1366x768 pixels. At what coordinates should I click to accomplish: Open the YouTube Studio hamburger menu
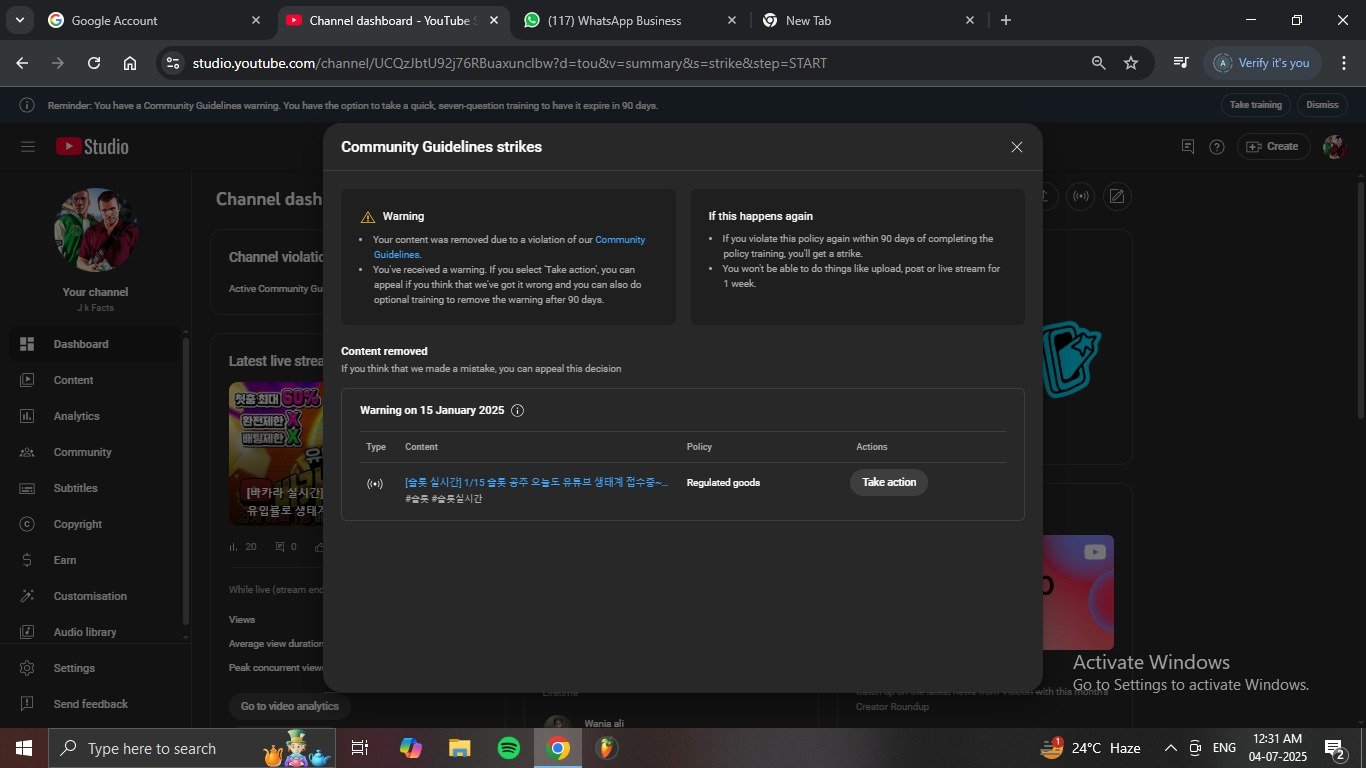pos(28,147)
